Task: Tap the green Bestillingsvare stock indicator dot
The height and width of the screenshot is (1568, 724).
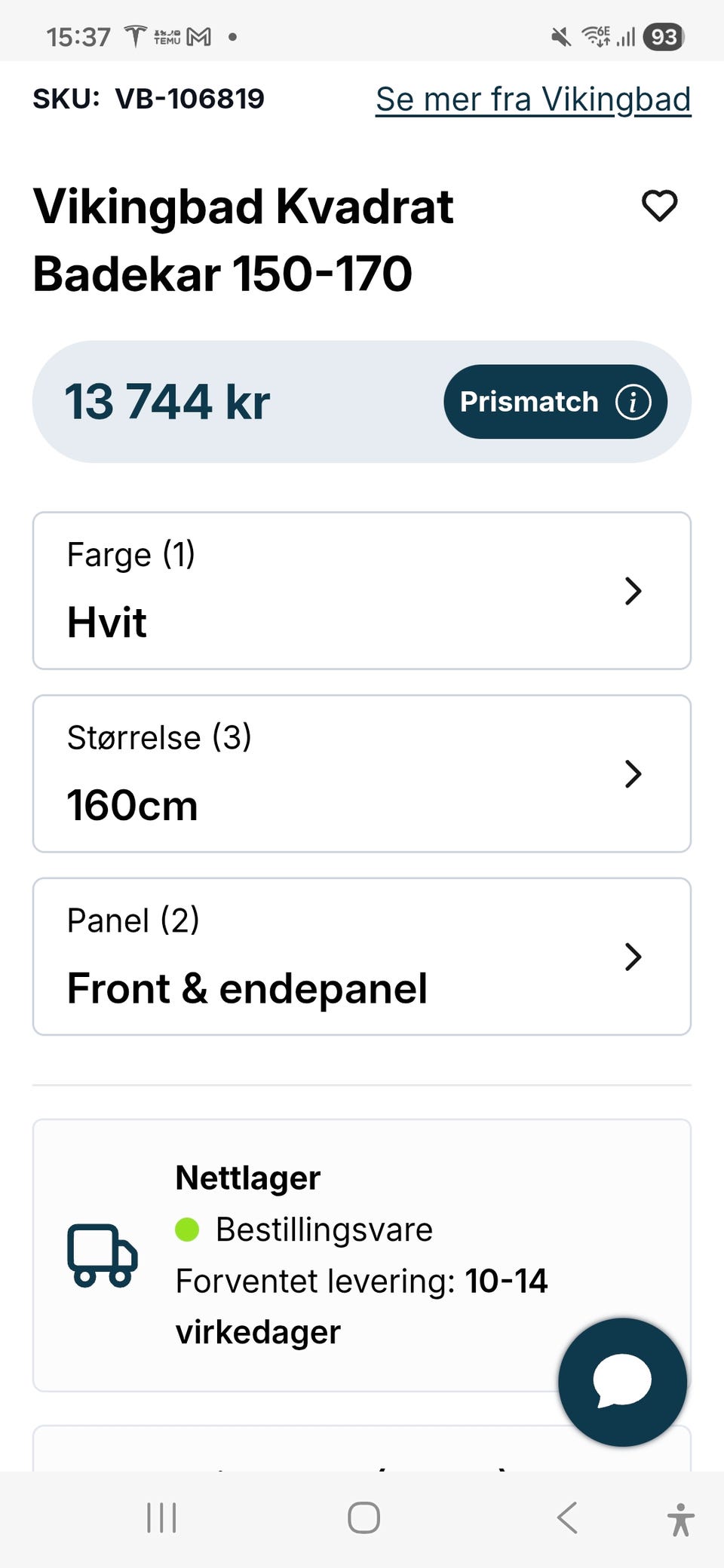Action: (187, 1230)
